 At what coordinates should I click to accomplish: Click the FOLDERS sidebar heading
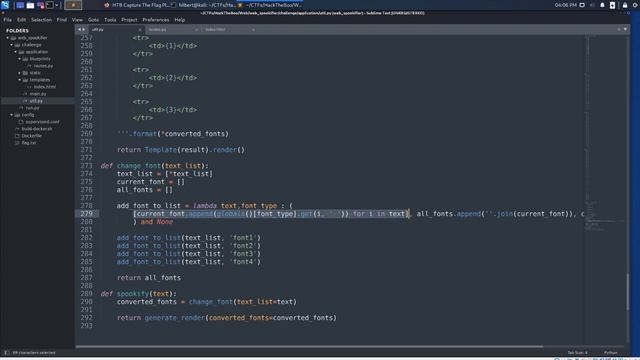pos(17,31)
